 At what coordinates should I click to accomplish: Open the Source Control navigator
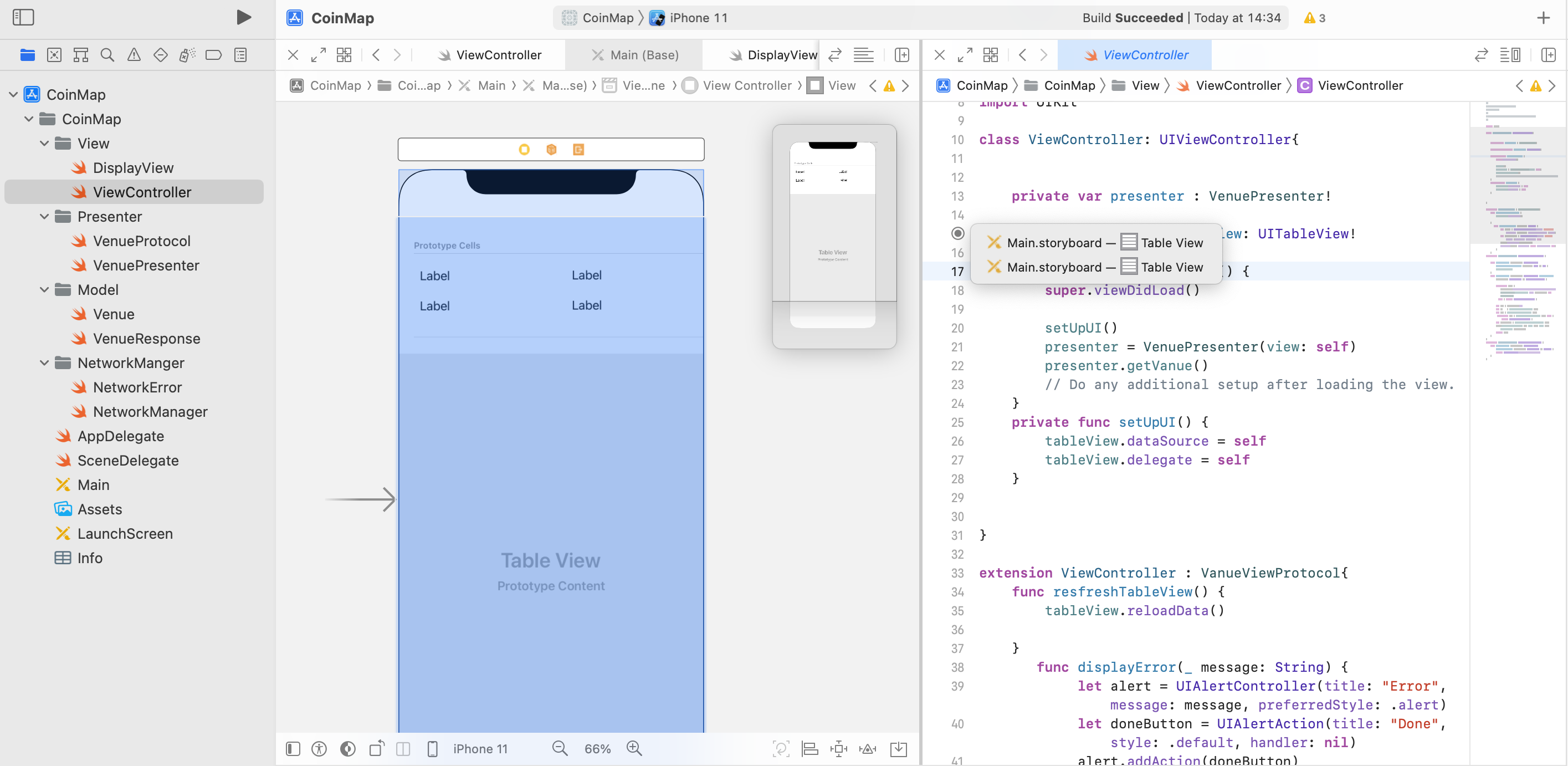tap(54, 55)
